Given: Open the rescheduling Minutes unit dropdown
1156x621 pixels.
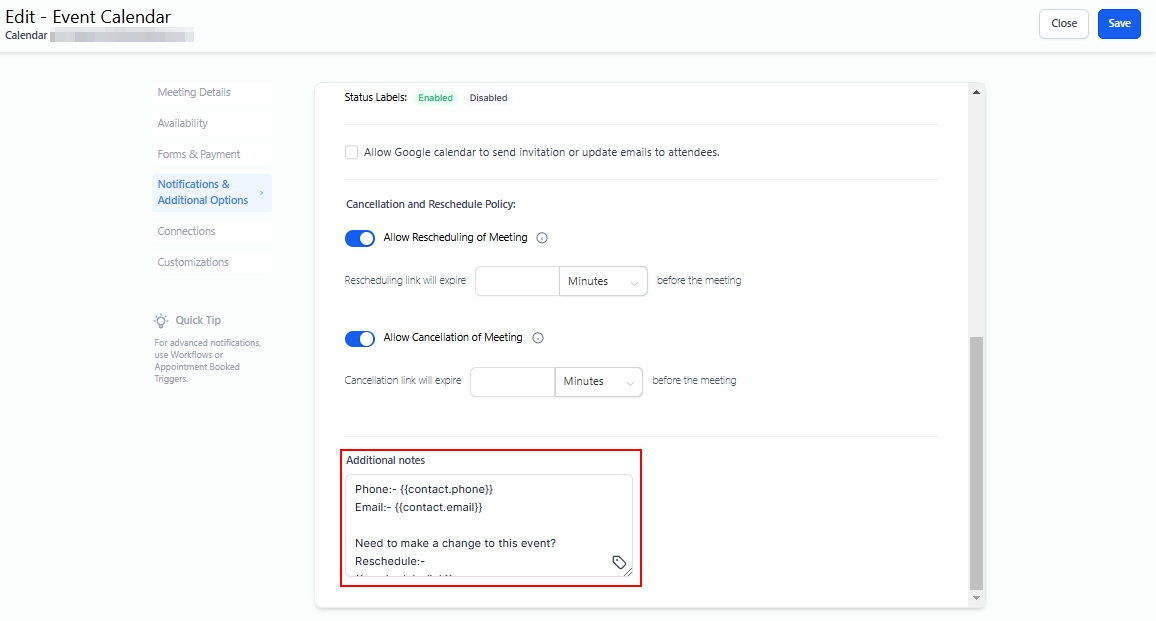Looking at the screenshot, I should [x=603, y=281].
